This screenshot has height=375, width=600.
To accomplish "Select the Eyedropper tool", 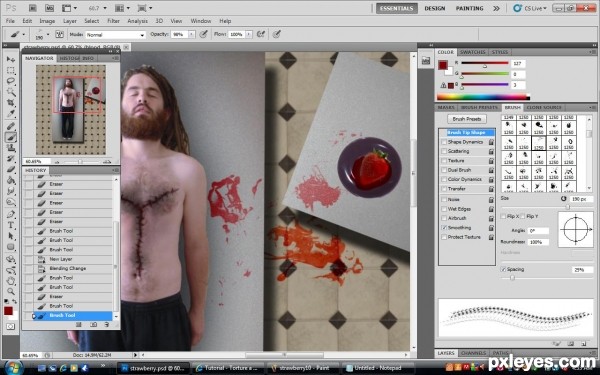I will pos(11,114).
